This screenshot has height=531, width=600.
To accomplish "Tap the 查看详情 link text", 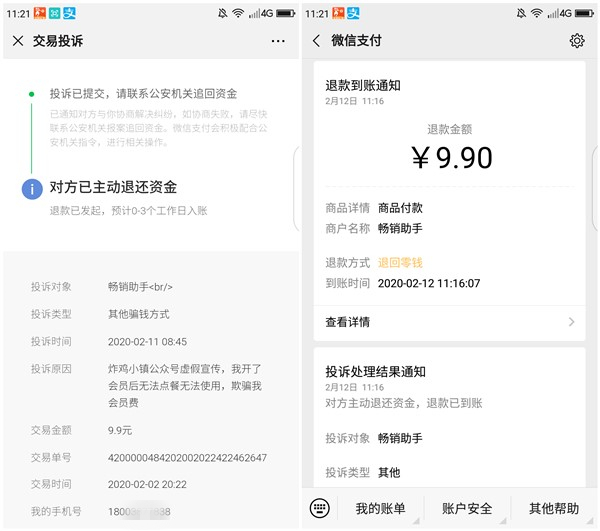I will (347, 322).
